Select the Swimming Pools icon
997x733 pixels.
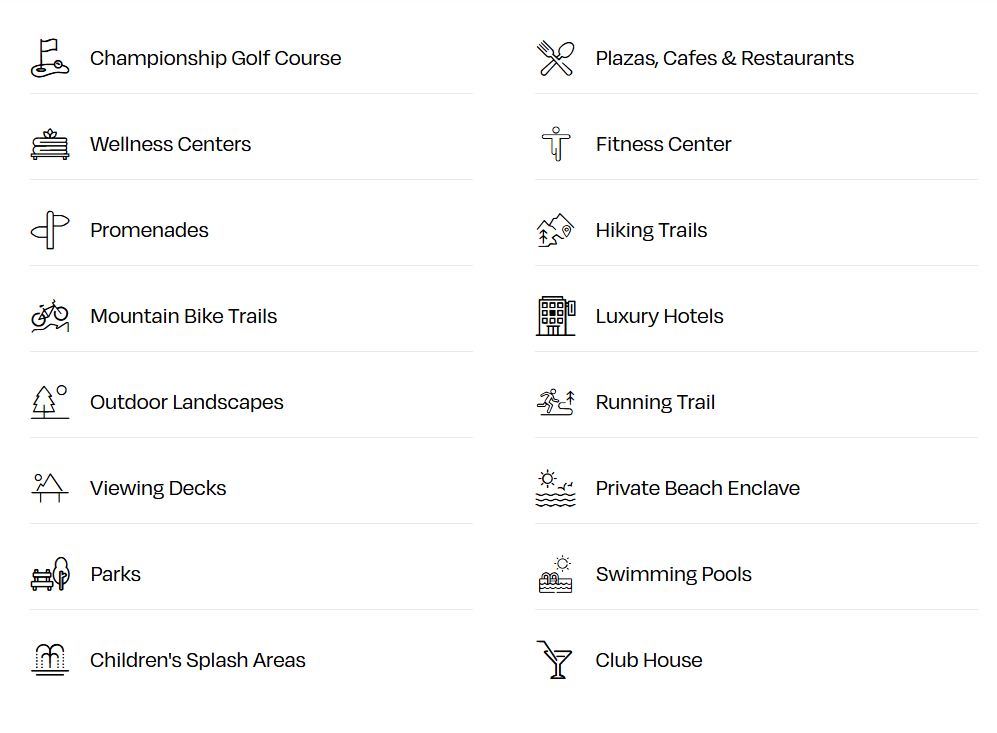[555, 574]
